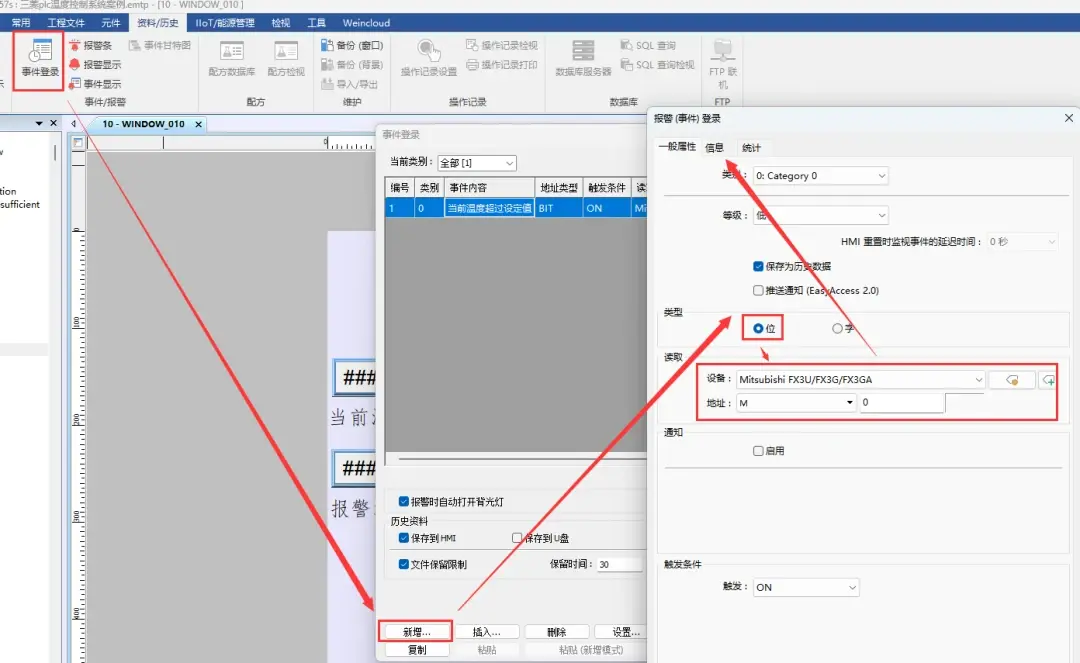The width and height of the screenshot is (1080, 663).
Task: Open the 配方数据库 recipe database
Action: [231, 58]
